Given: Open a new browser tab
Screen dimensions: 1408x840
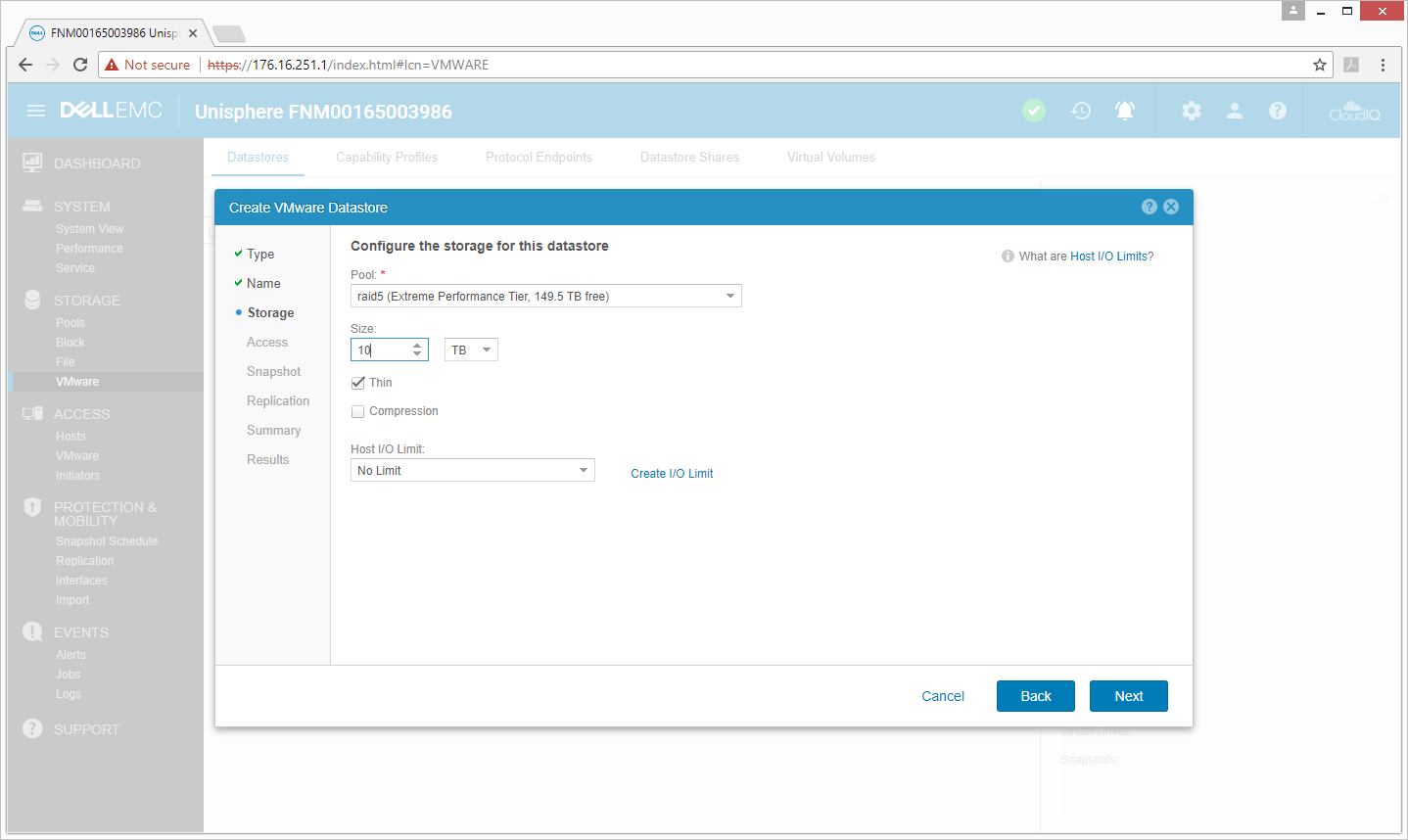Looking at the screenshot, I should [x=228, y=34].
